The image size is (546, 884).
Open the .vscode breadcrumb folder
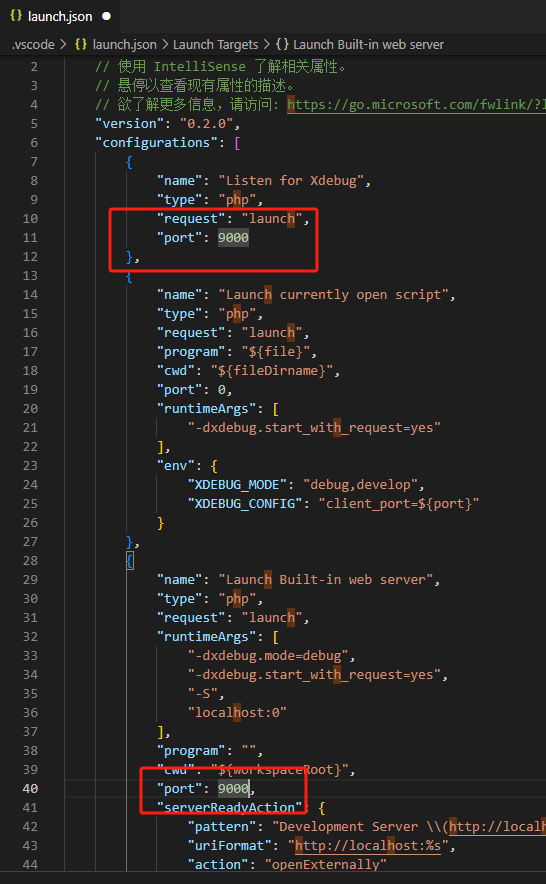[34, 45]
